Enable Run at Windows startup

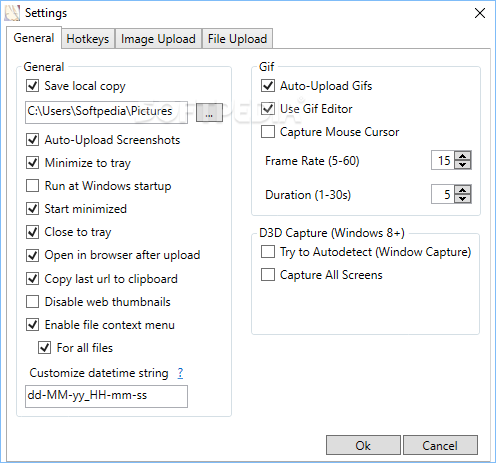(x=33, y=186)
